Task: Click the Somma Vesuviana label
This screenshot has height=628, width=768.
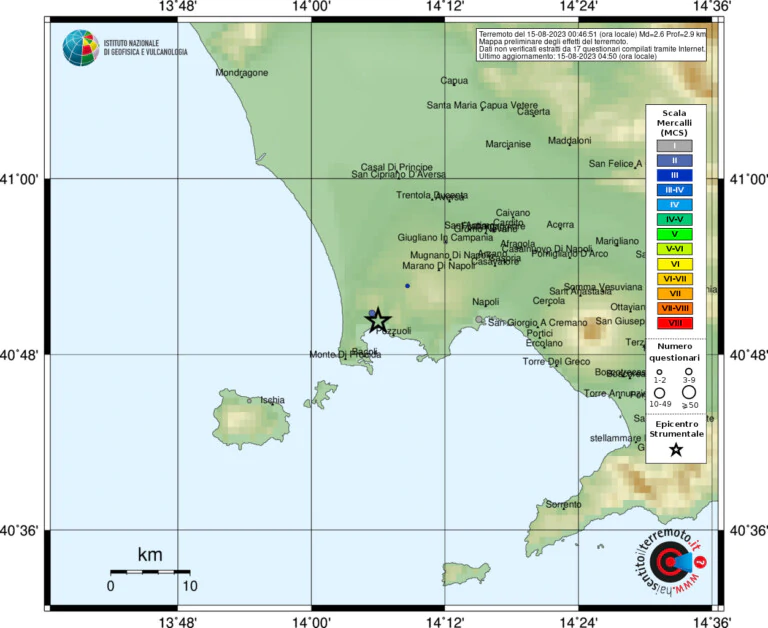Action: [603, 287]
